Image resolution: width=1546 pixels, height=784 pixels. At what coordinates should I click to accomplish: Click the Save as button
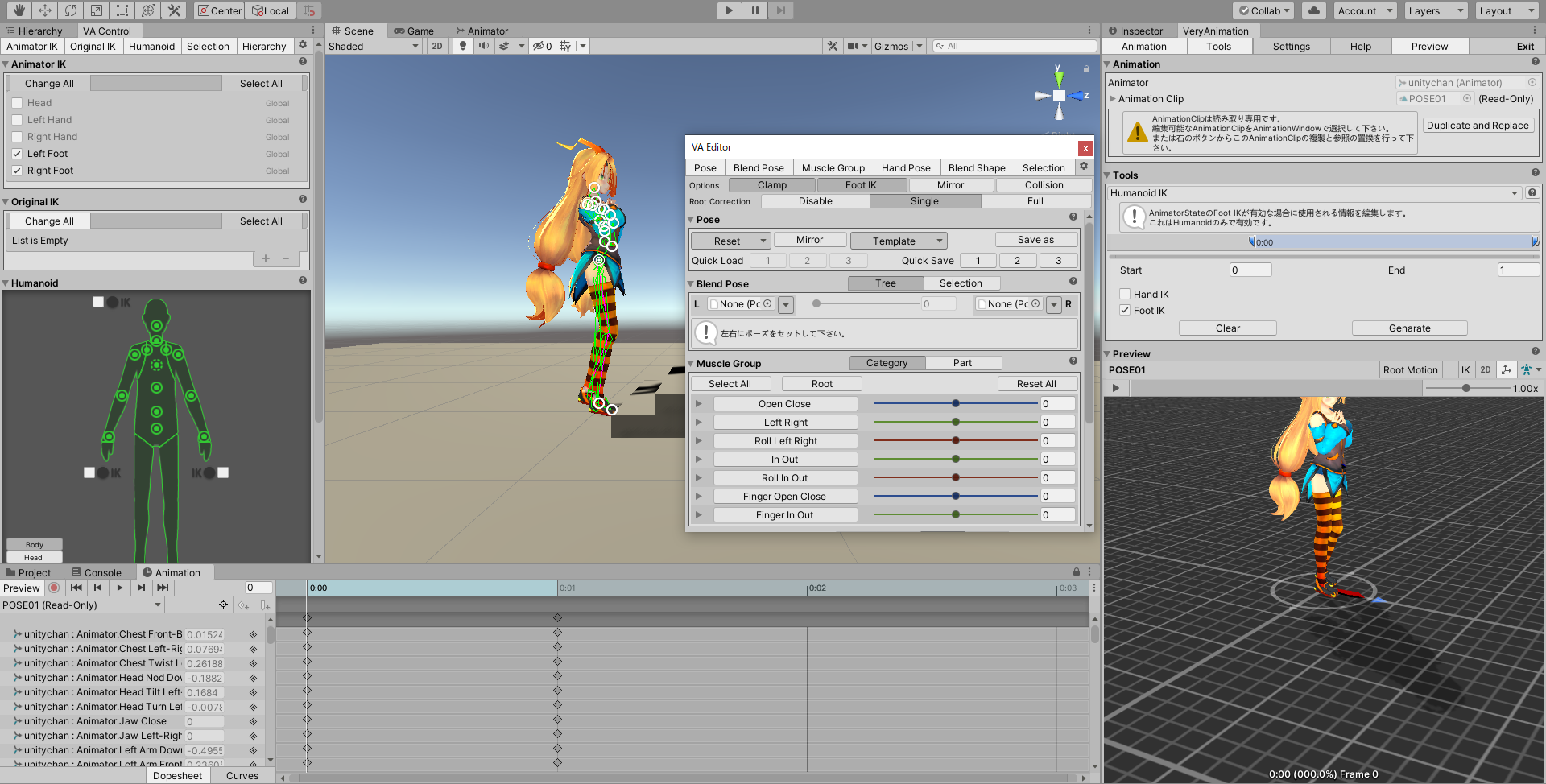[x=1035, y=240]
